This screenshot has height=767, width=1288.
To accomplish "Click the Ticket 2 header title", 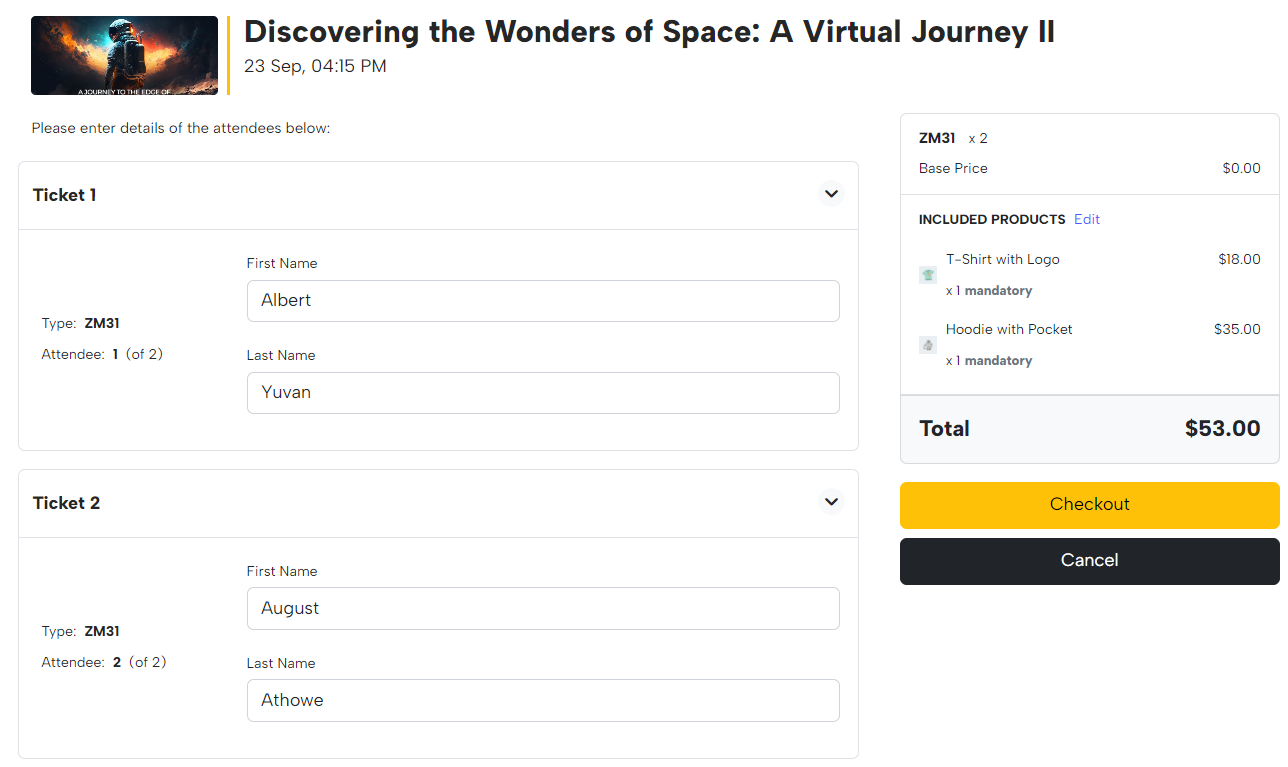I will tap(67, 503).
